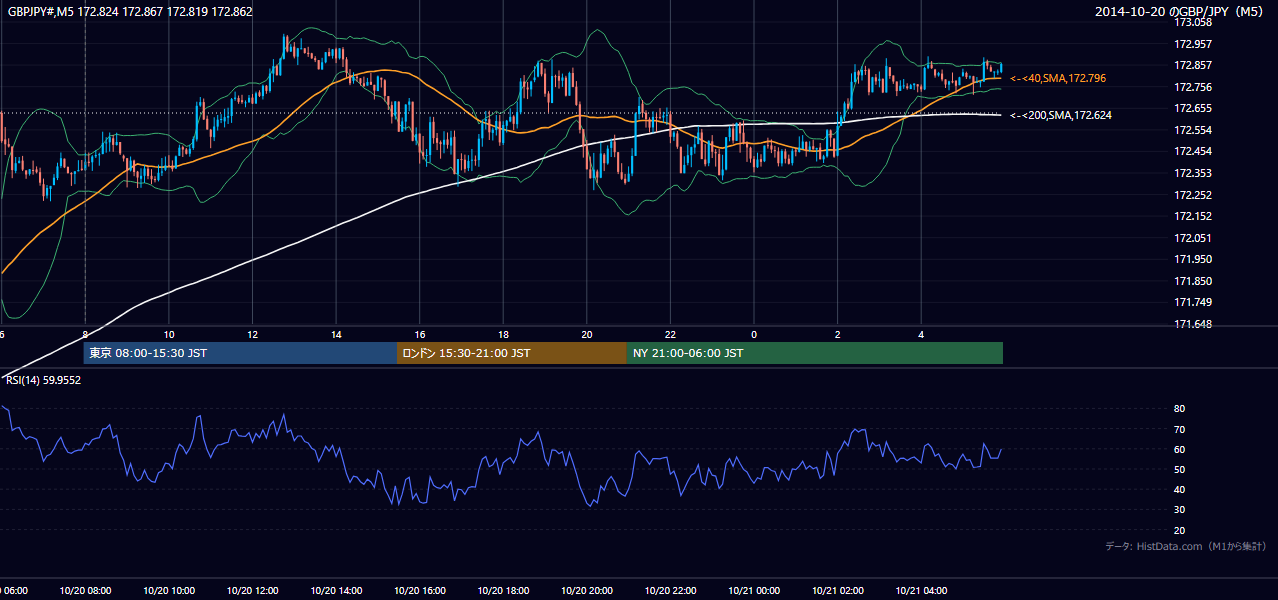Screen dimensions: 1278x600
Task: Click the 10/20 10:00 date axis label
Action: pyautogui.click(x=168, y=591)
